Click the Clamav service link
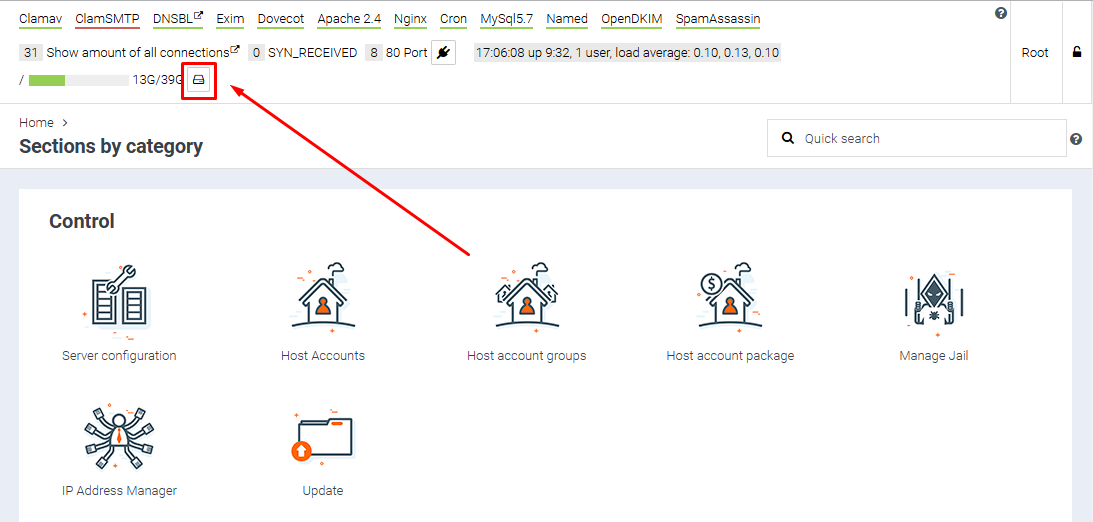The image size is (1093, 522). 40,19
